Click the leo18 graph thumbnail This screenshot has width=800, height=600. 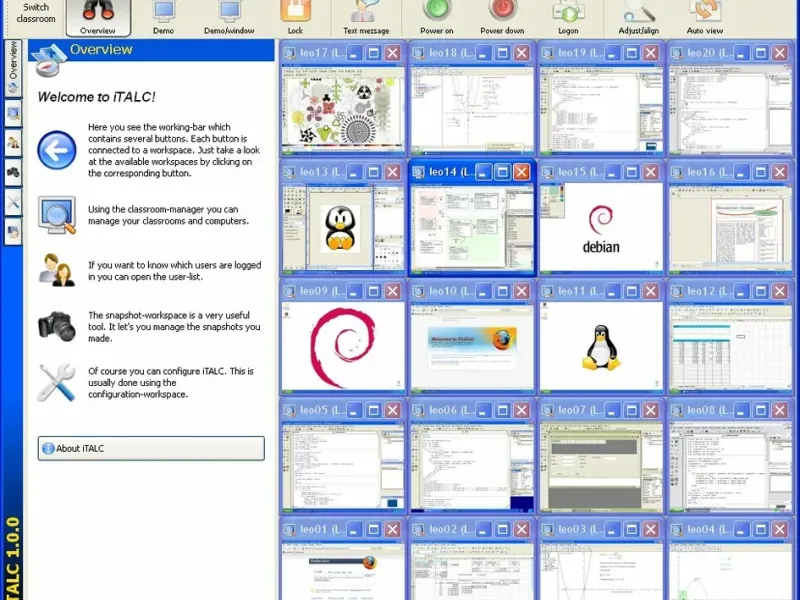pos(472,109)
